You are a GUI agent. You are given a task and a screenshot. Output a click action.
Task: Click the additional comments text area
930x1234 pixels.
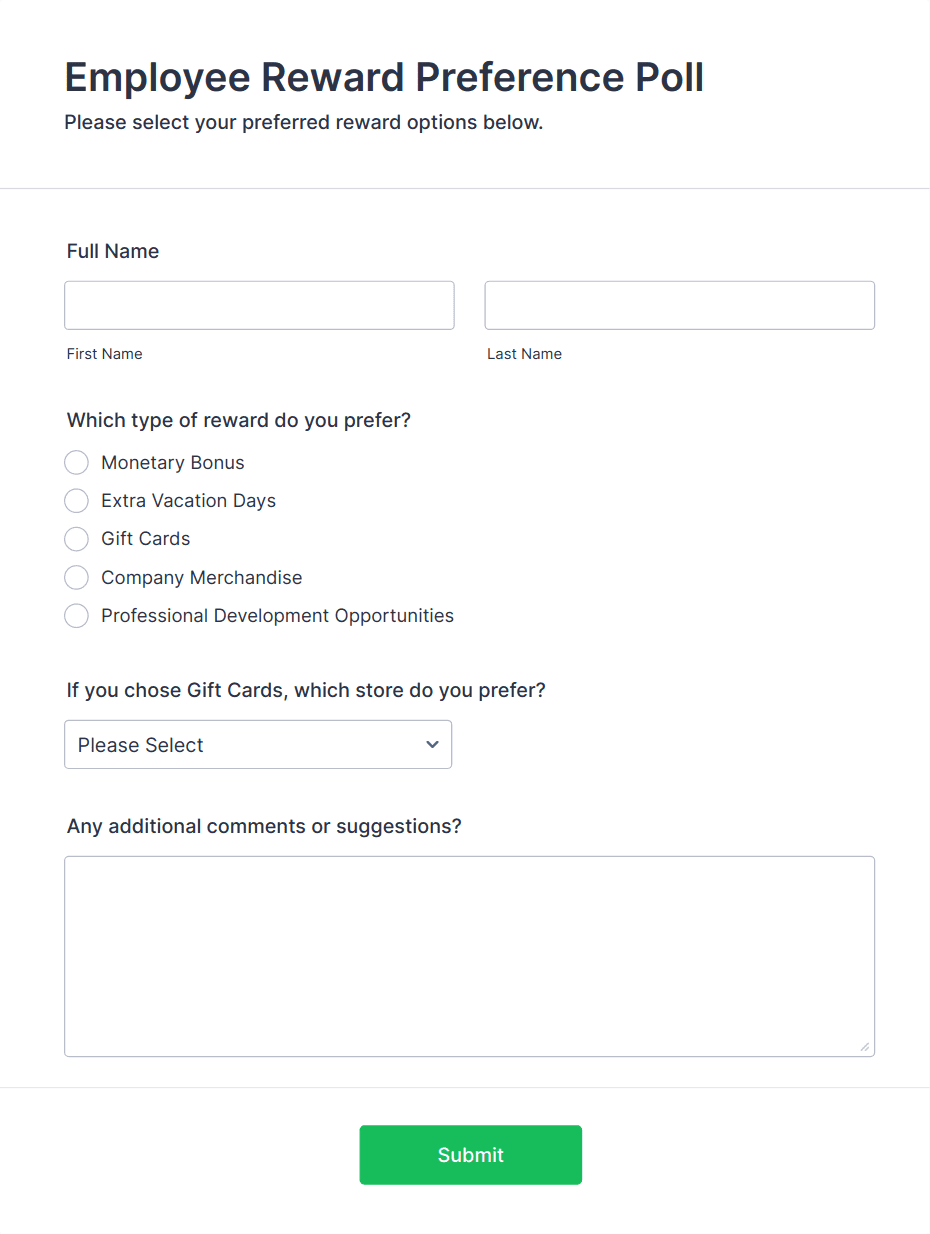pyautogui.click(x=470, y=950)
